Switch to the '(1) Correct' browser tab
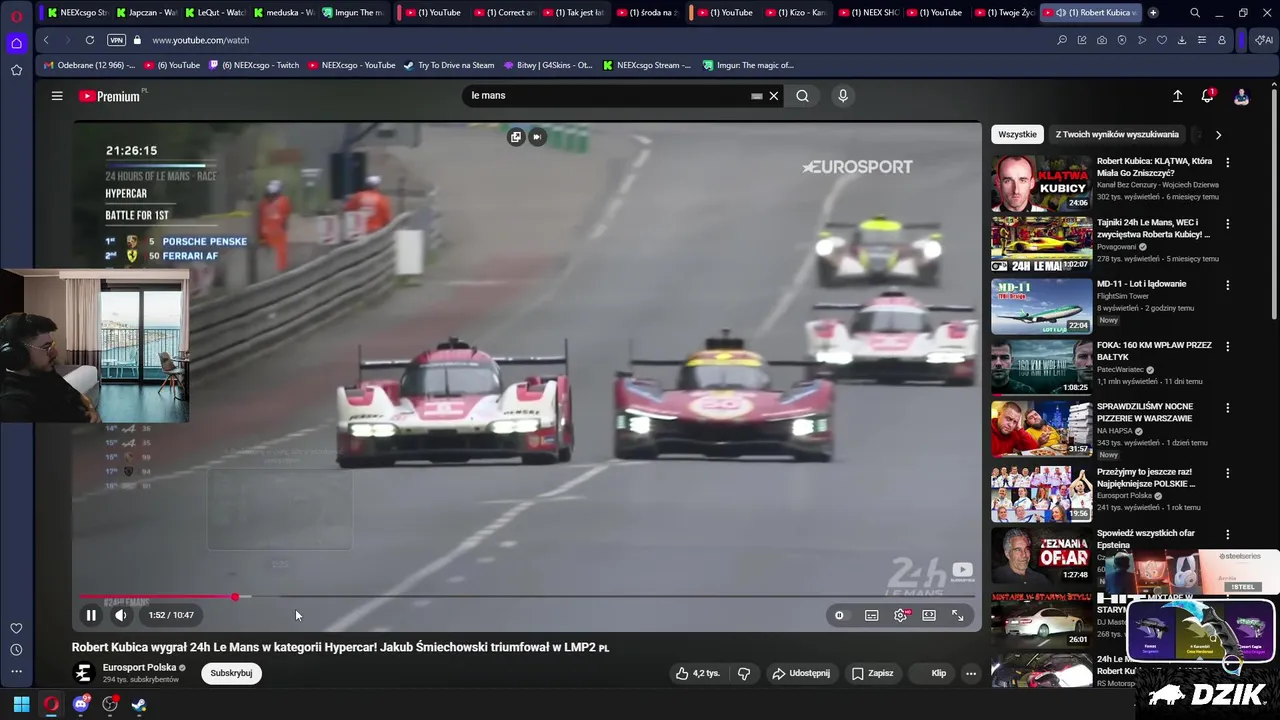The image size is (1280, 720). (505, 12)
